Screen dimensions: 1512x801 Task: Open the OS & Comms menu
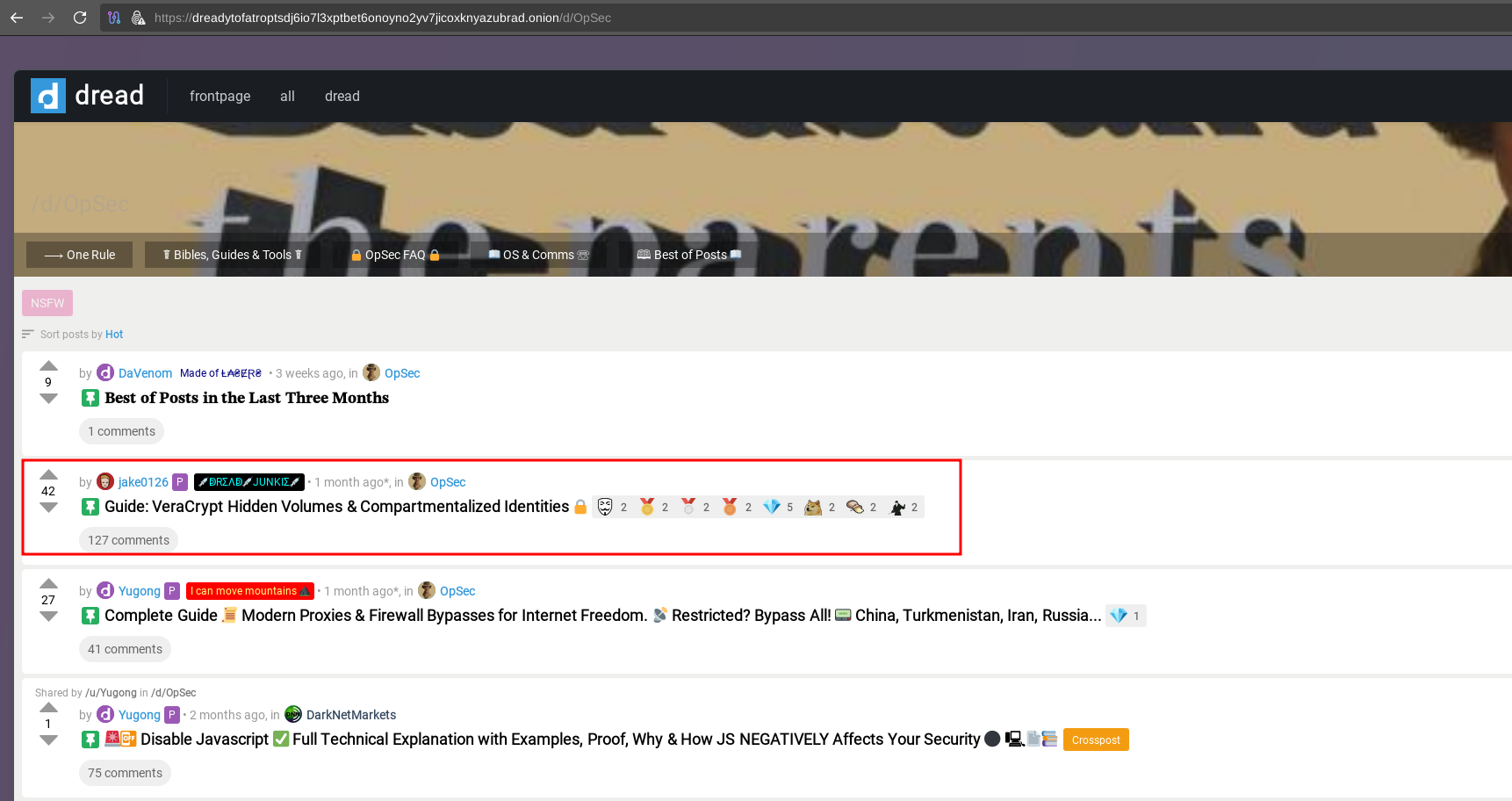point(538,255)
